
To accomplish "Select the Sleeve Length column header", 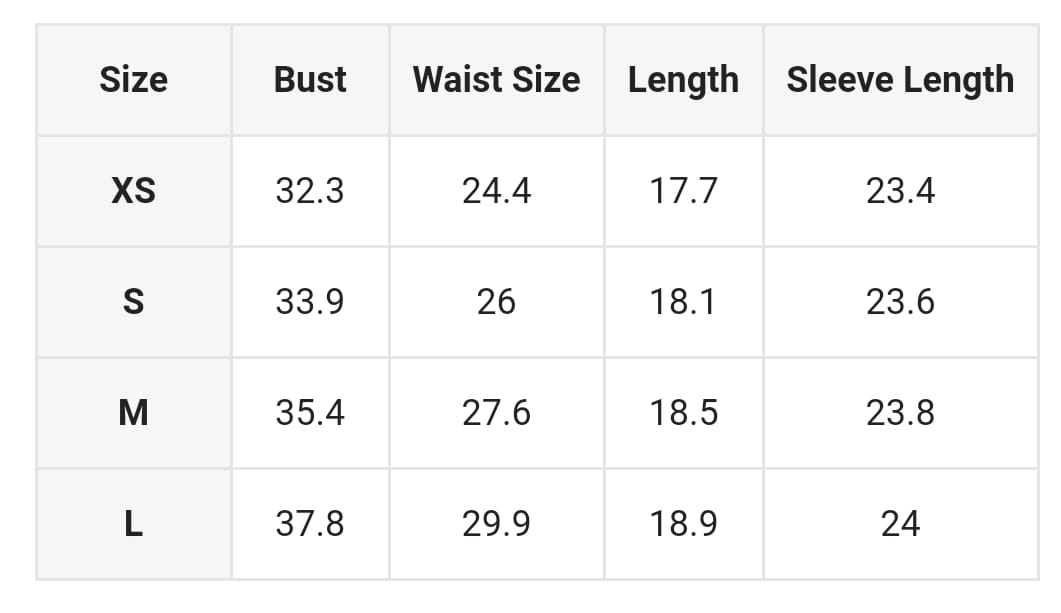I will [x=900, y=80].
